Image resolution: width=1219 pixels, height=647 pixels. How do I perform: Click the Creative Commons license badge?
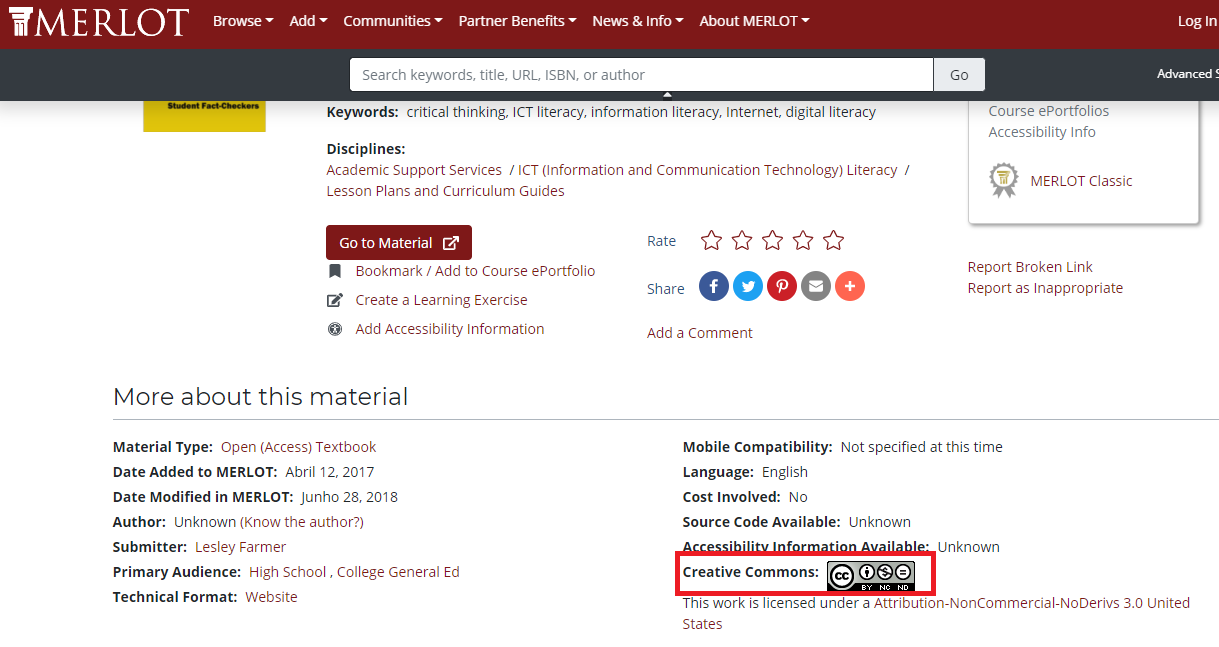point(870,576)
